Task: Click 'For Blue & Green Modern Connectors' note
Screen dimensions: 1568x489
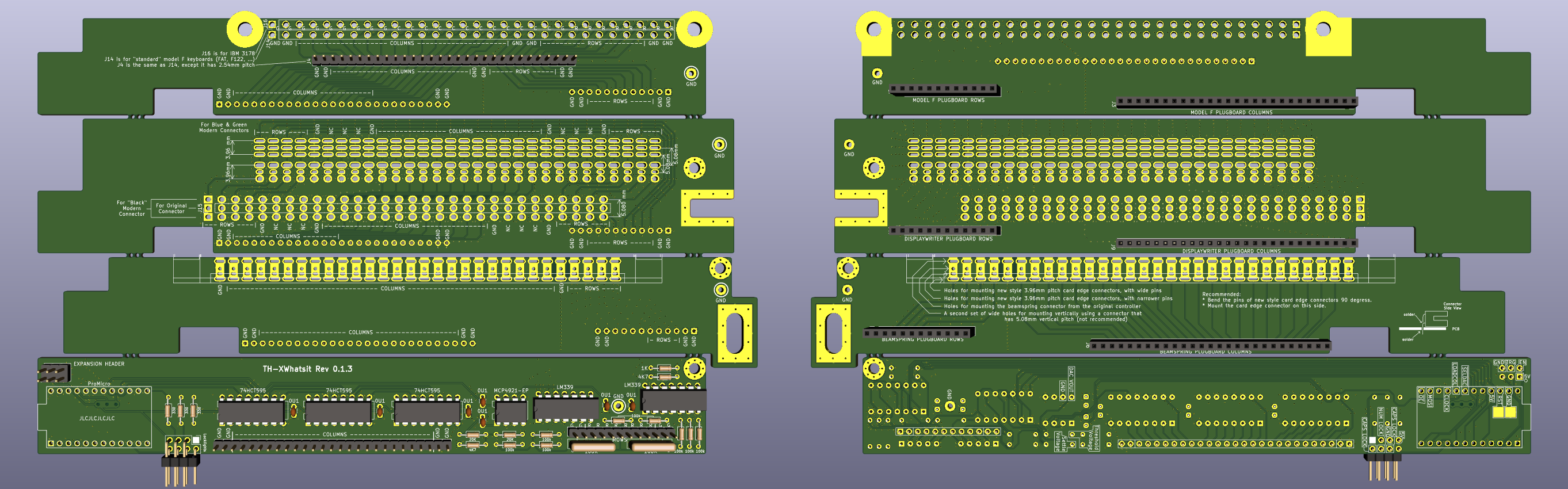Action: tap(224, 128)
